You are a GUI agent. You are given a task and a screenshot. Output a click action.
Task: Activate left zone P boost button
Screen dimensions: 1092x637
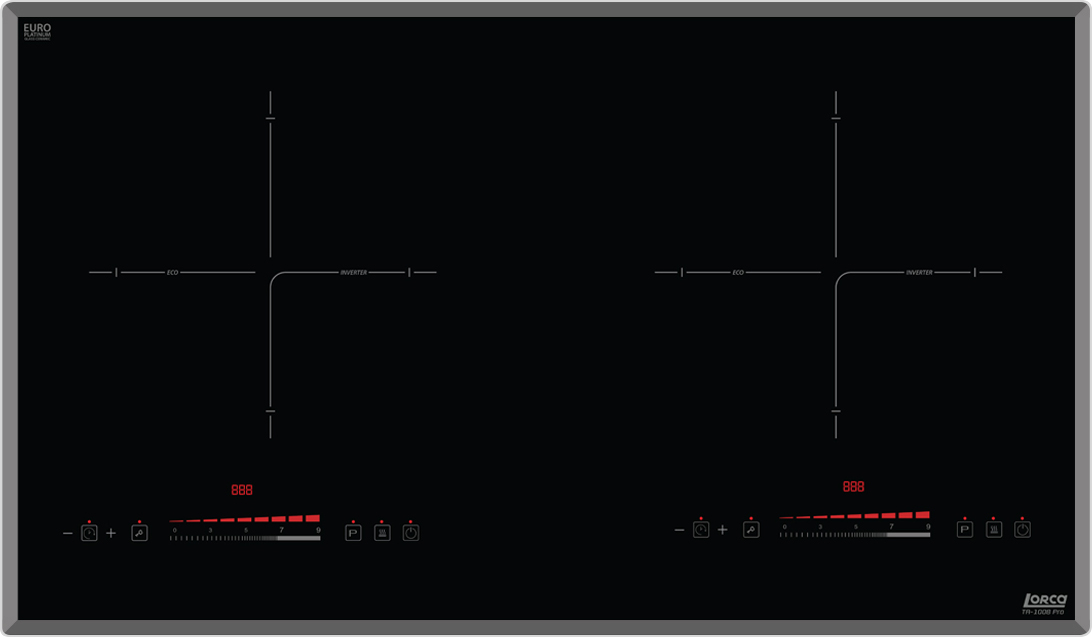tap(353, 533)
